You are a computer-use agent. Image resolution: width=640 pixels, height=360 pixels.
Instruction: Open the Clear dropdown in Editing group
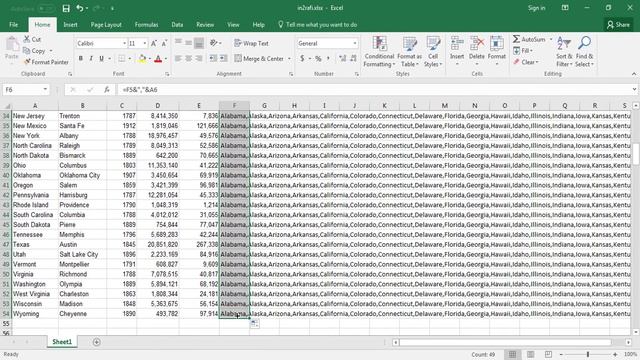tap(526, 62)
